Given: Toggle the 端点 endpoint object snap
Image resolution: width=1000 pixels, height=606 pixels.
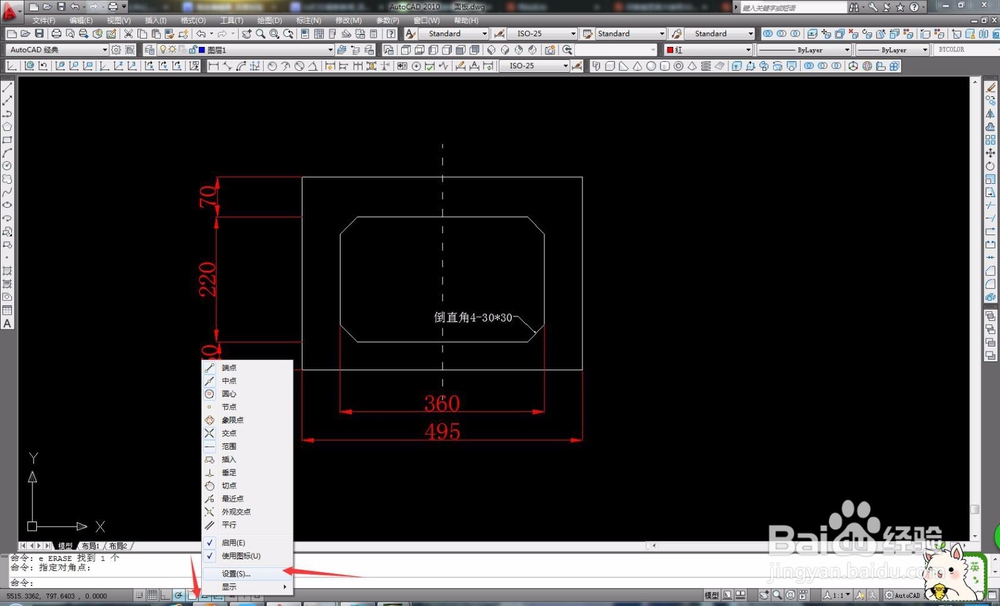Looking at the screenshot, I should (x=247, y=367).
